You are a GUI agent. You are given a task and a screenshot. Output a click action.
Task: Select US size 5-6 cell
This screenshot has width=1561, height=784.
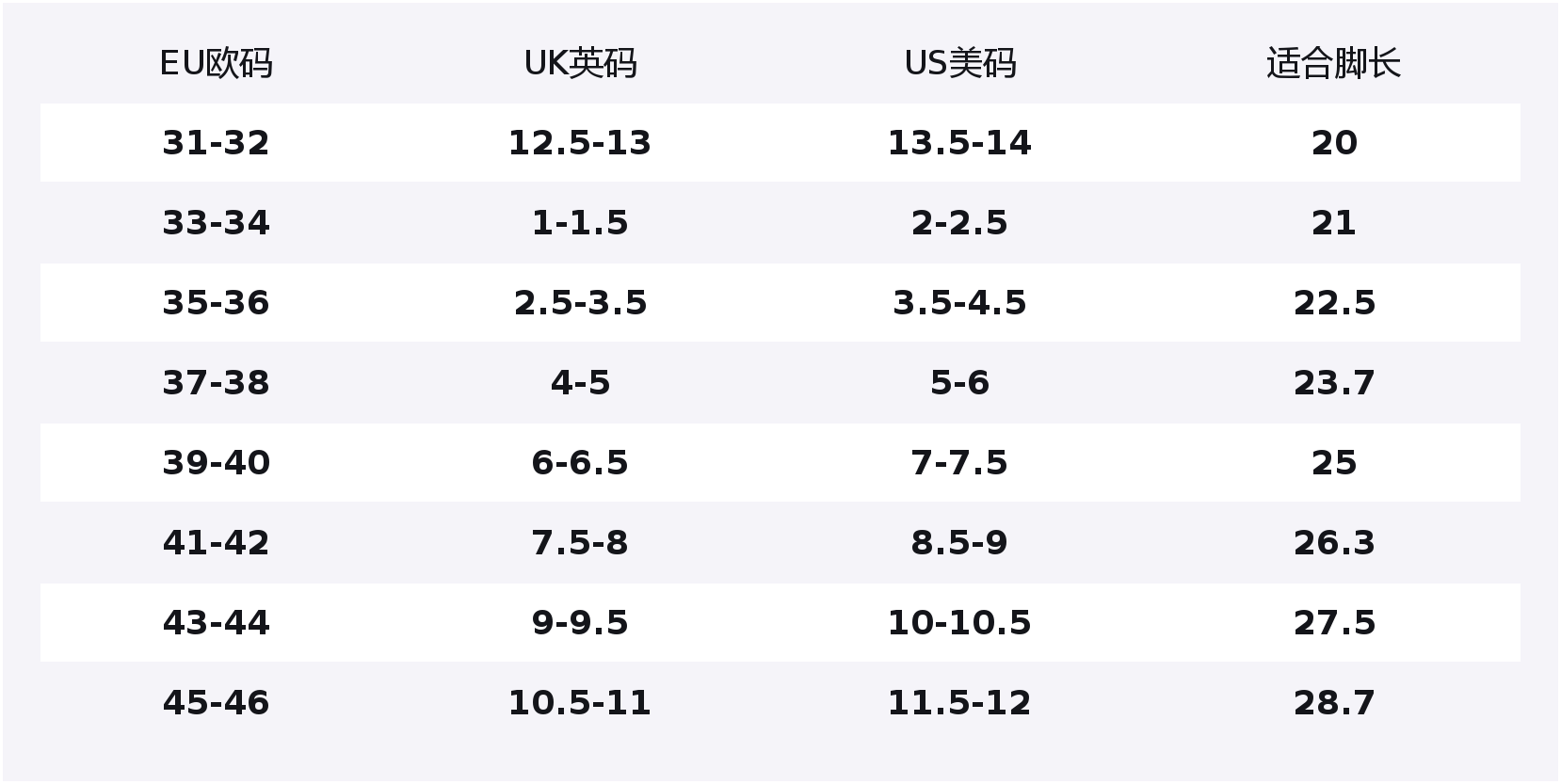pyautogui.click(x=959, y=383)
